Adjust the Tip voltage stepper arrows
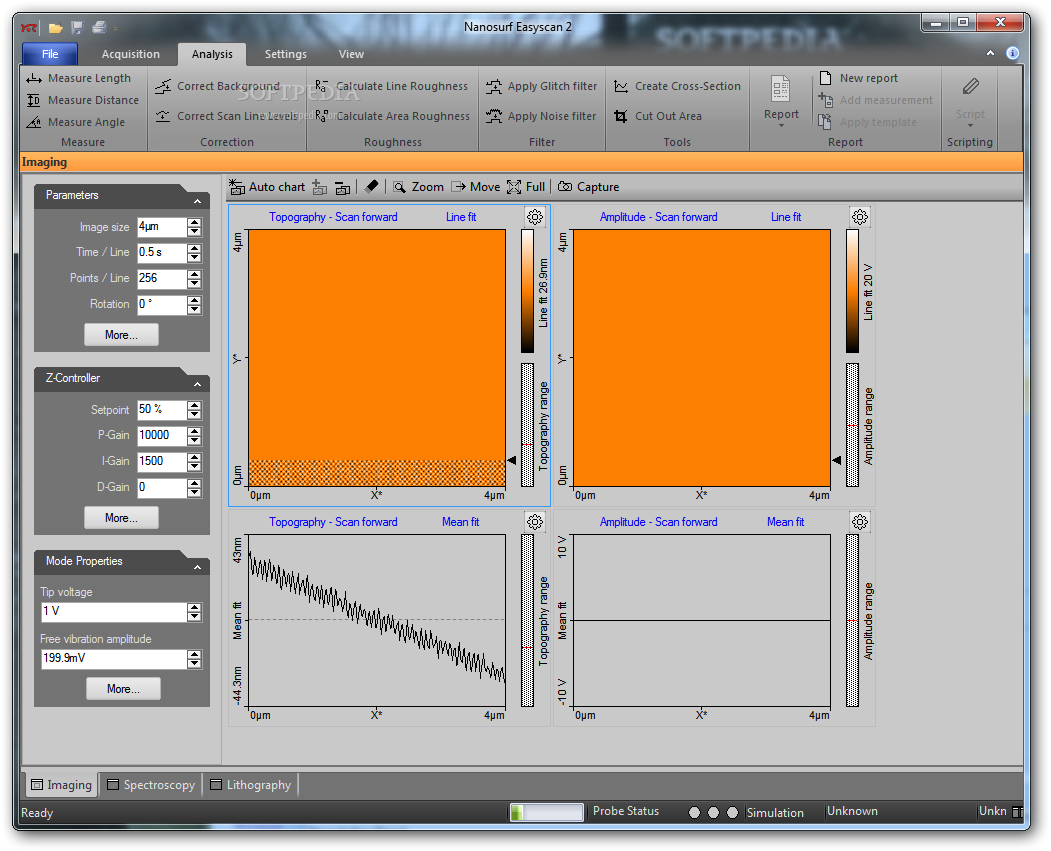Image resolution: width=1051 pixels, height=851 pixels. coord(194,612)
